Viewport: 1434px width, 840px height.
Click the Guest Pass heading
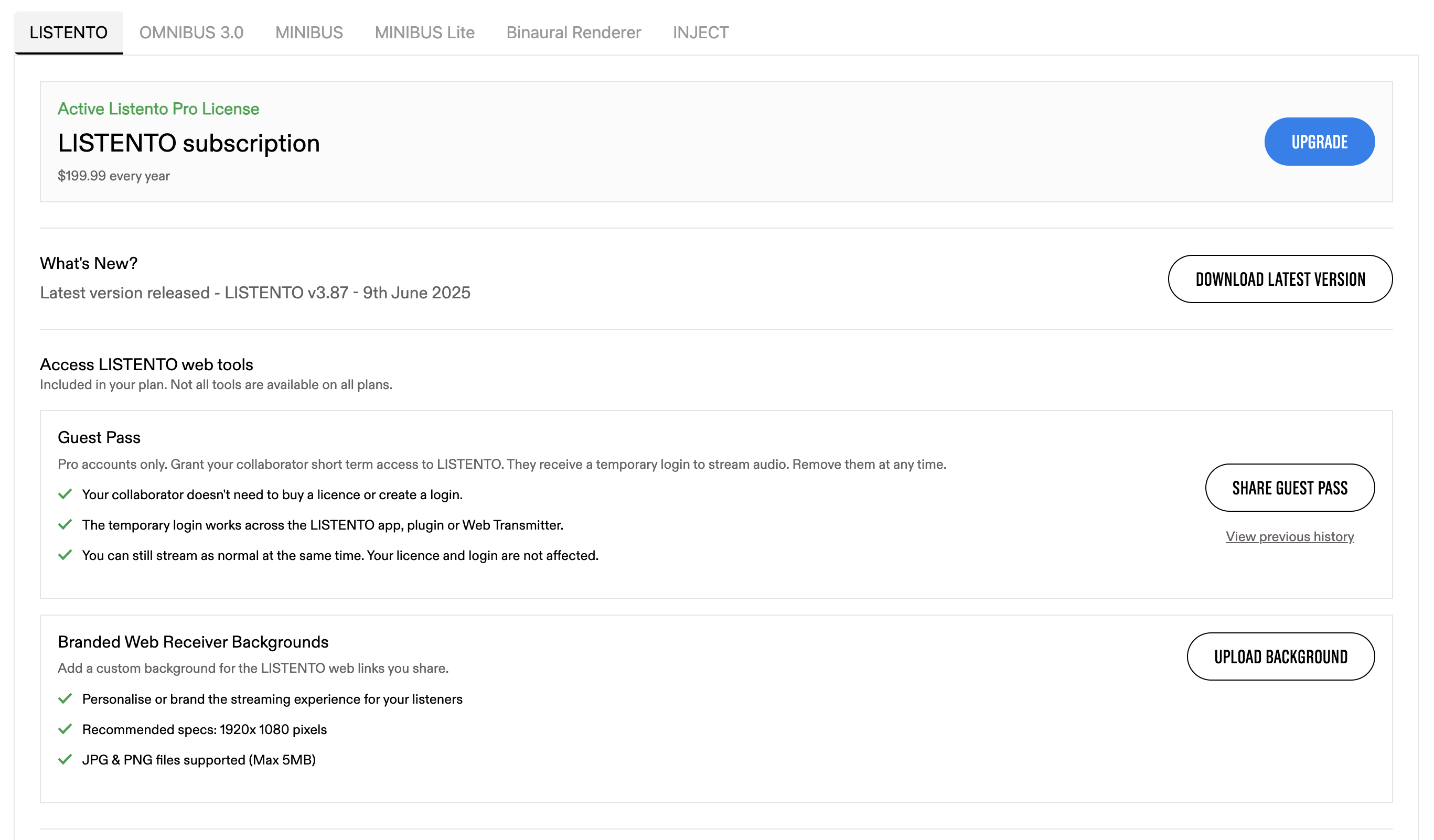(99, 437)
